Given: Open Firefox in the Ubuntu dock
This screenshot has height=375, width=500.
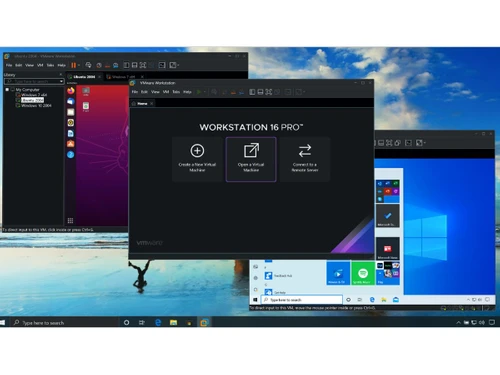Looking at the screenshot, I should tap(71, 90).
